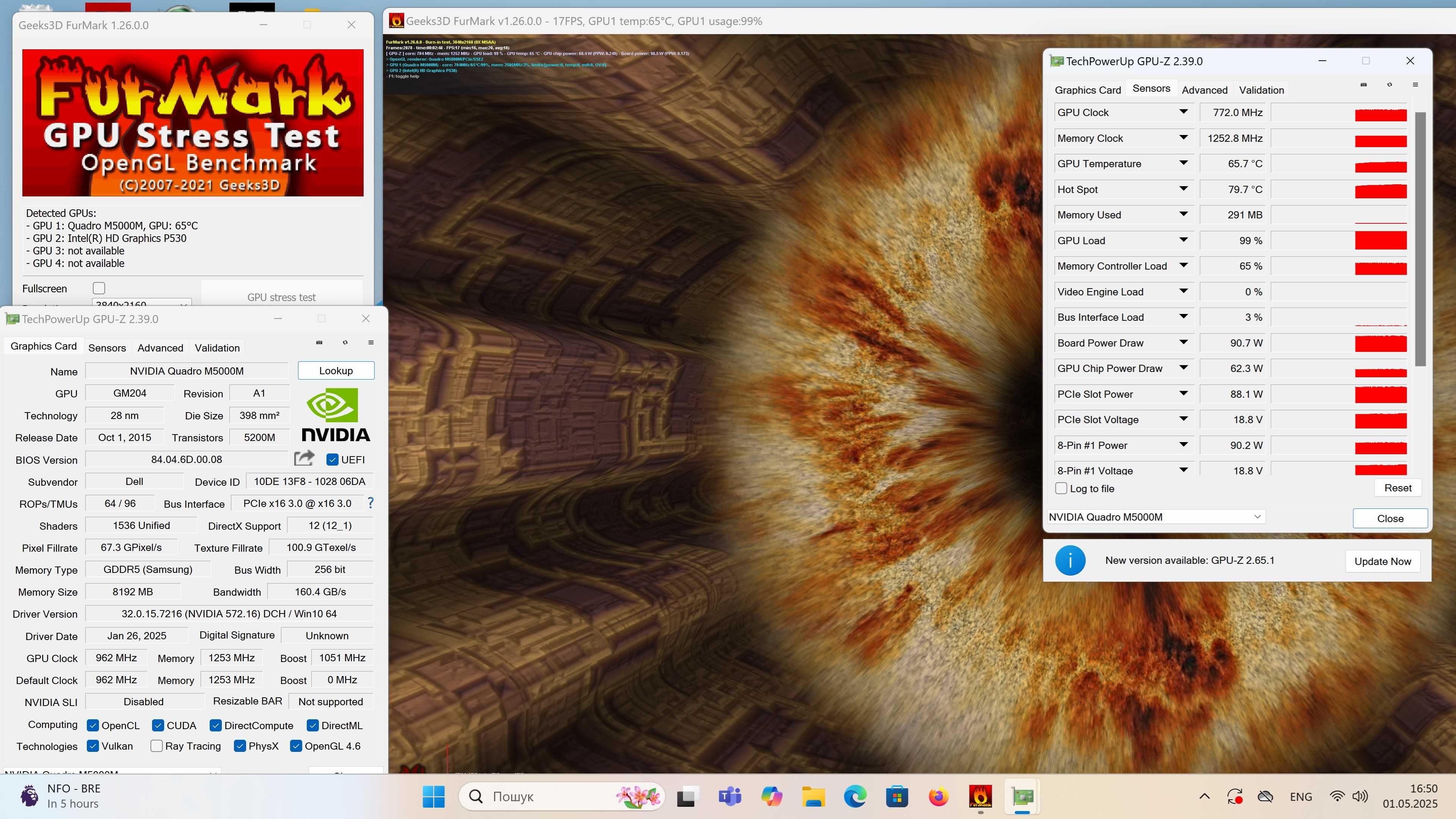Toggle the CUDA checkbox
The image size is (1456, 819).
click(x=158, y=725)
